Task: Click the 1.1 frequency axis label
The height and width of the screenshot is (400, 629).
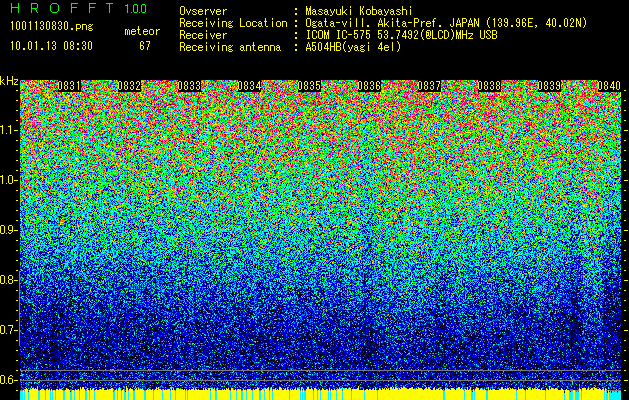Action: tap(8, 130)
